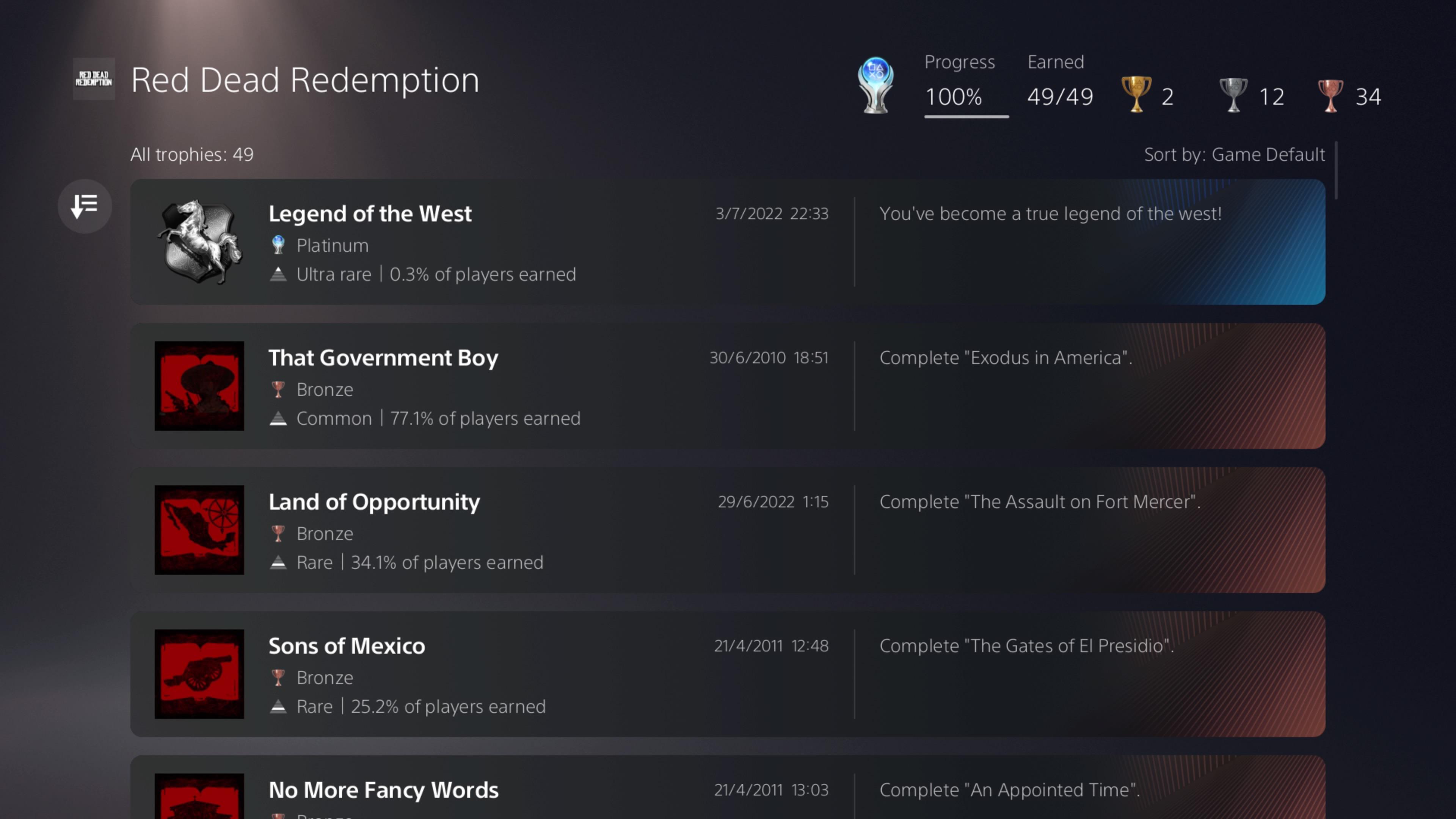Click the All trophies: 49 label
Screen dimensions: 1456x819
pyautogui.click(x=192, y=154)
